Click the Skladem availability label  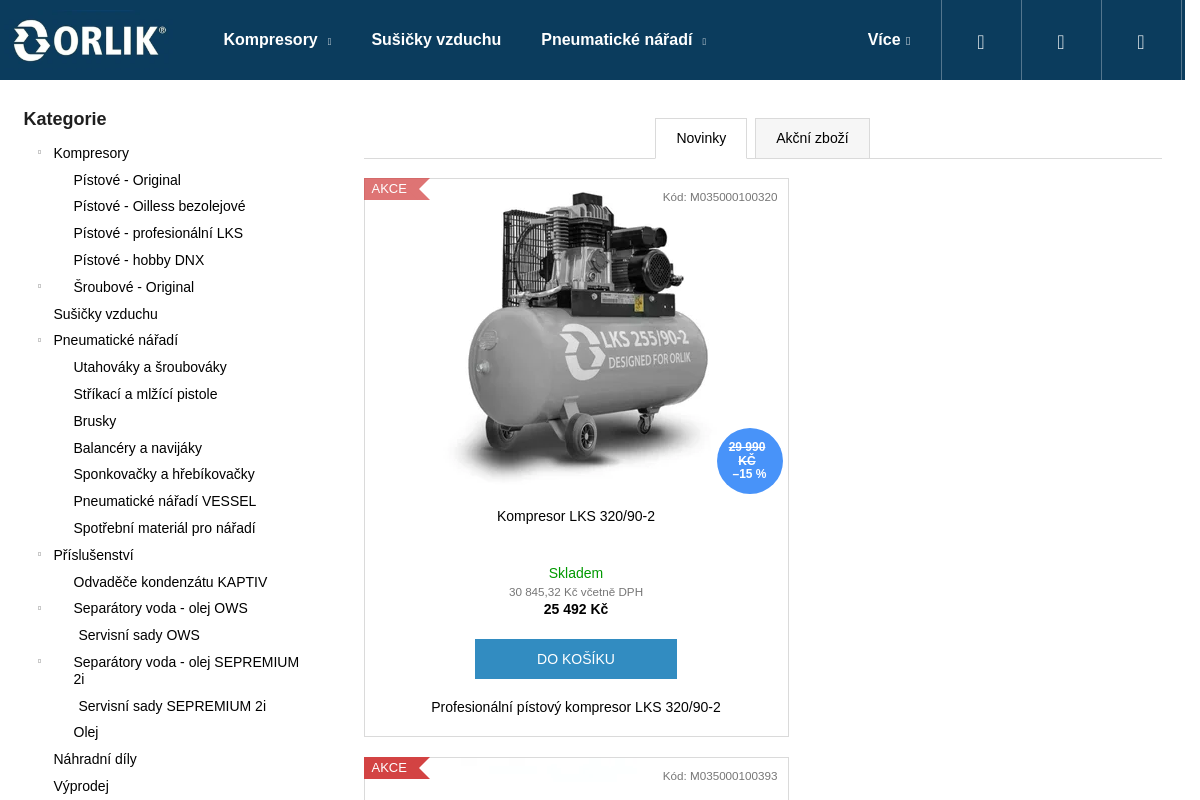(x=576, y=573)
